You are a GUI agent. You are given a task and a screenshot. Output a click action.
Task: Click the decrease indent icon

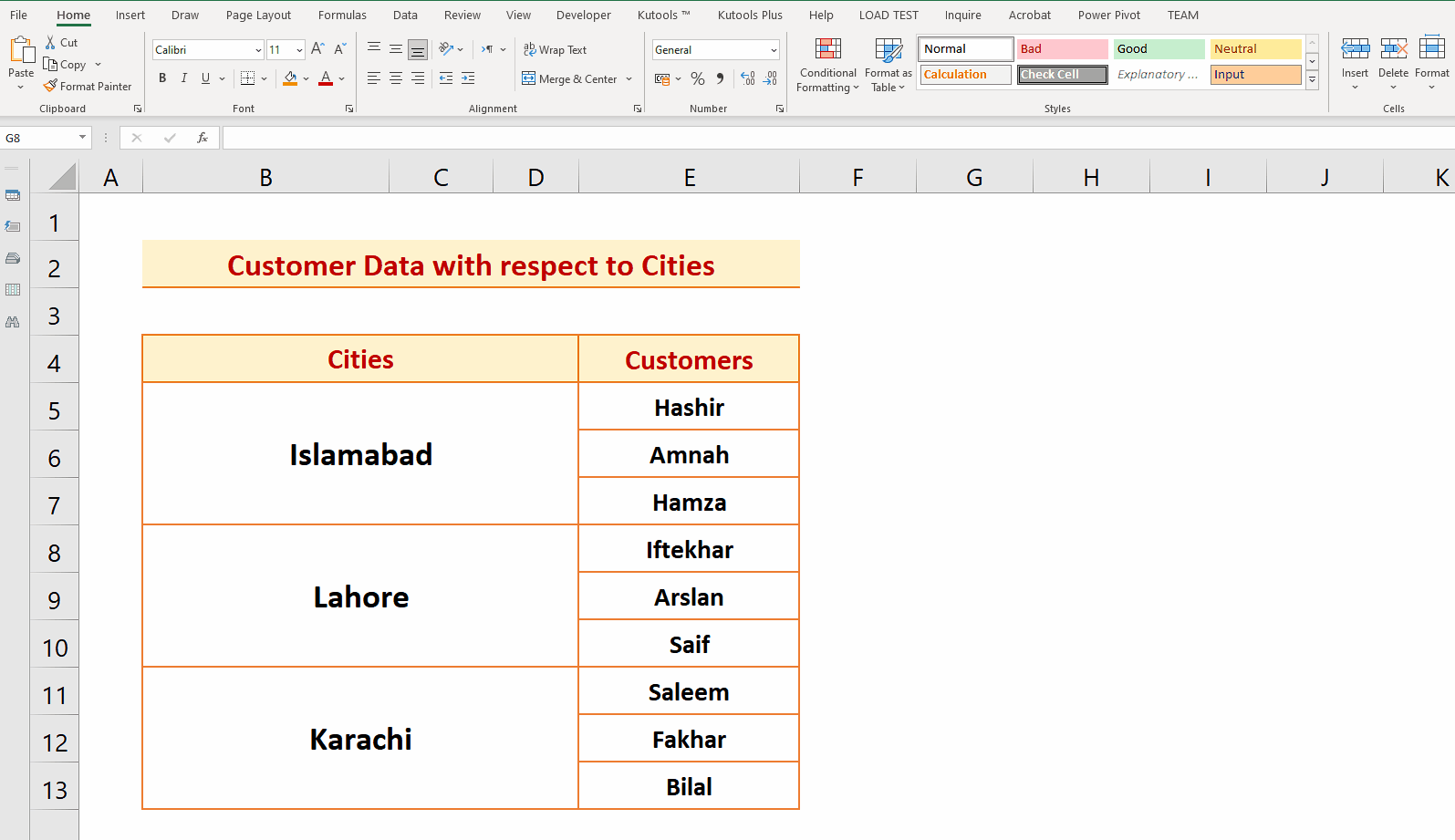click(446, 78)
